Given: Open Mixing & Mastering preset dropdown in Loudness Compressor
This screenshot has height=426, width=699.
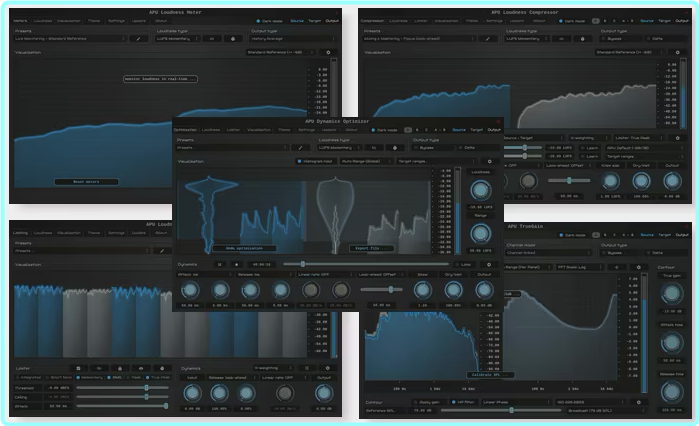Looking at the screenshot, I should click(419, 39).
